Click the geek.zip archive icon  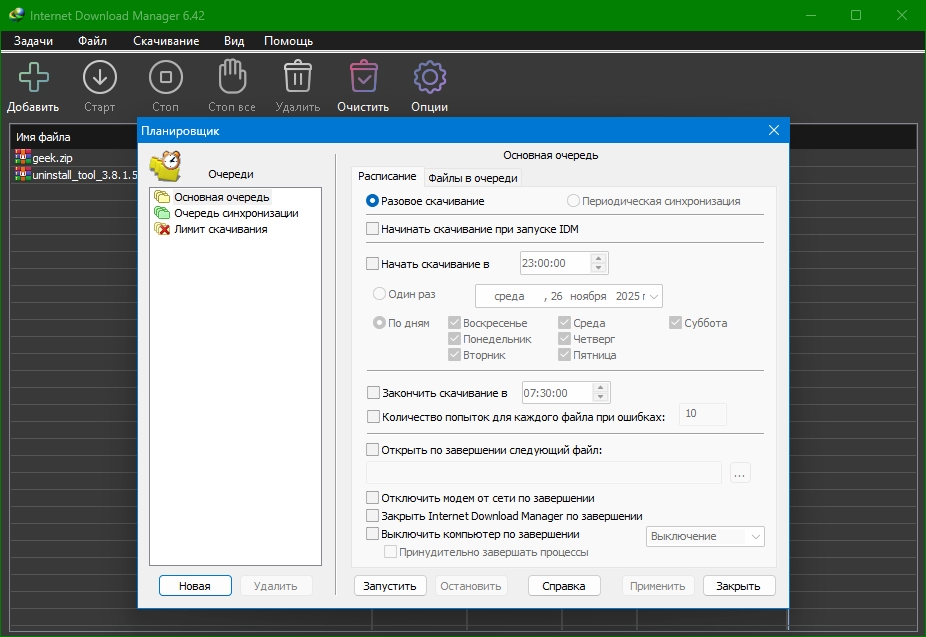pyautogui.click(x=23, y=157)
